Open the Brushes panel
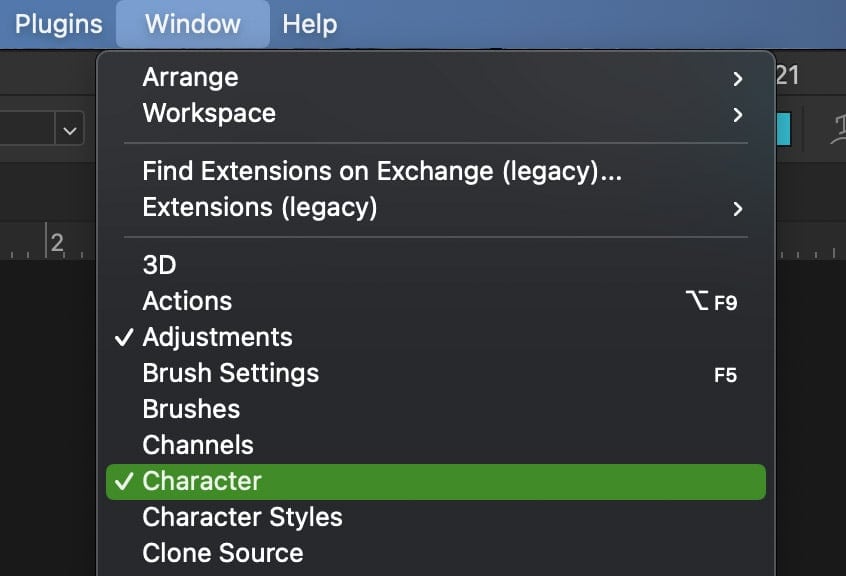 pos(191,409)
